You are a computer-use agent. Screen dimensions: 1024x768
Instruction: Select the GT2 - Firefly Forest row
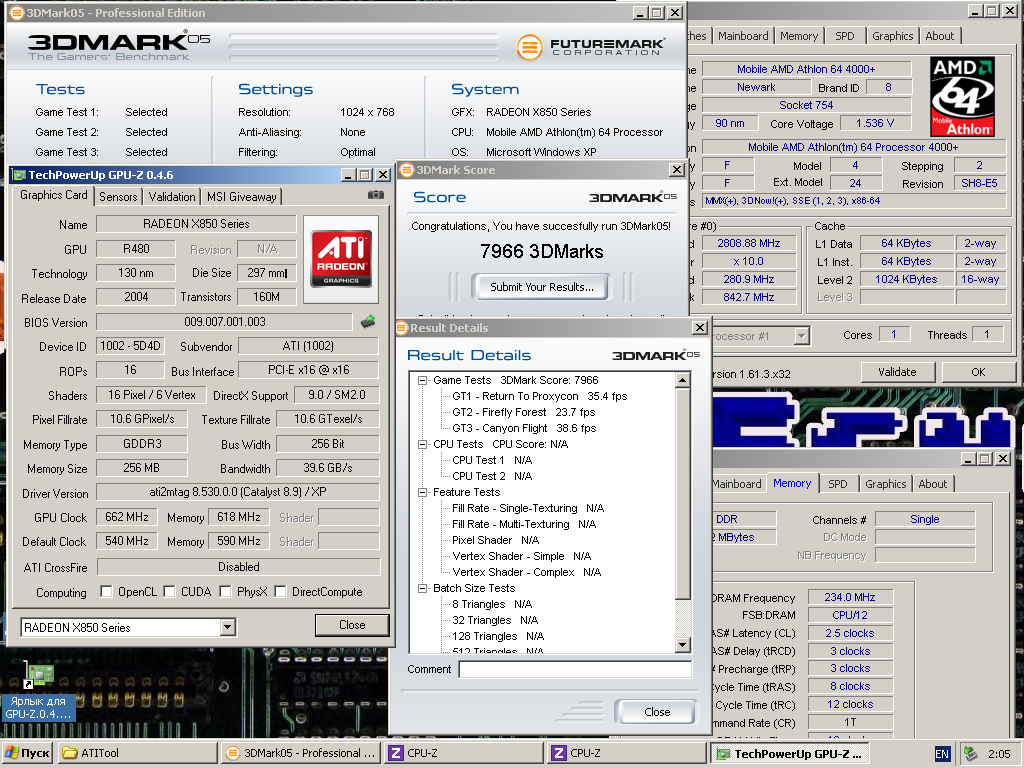[524, 412]
